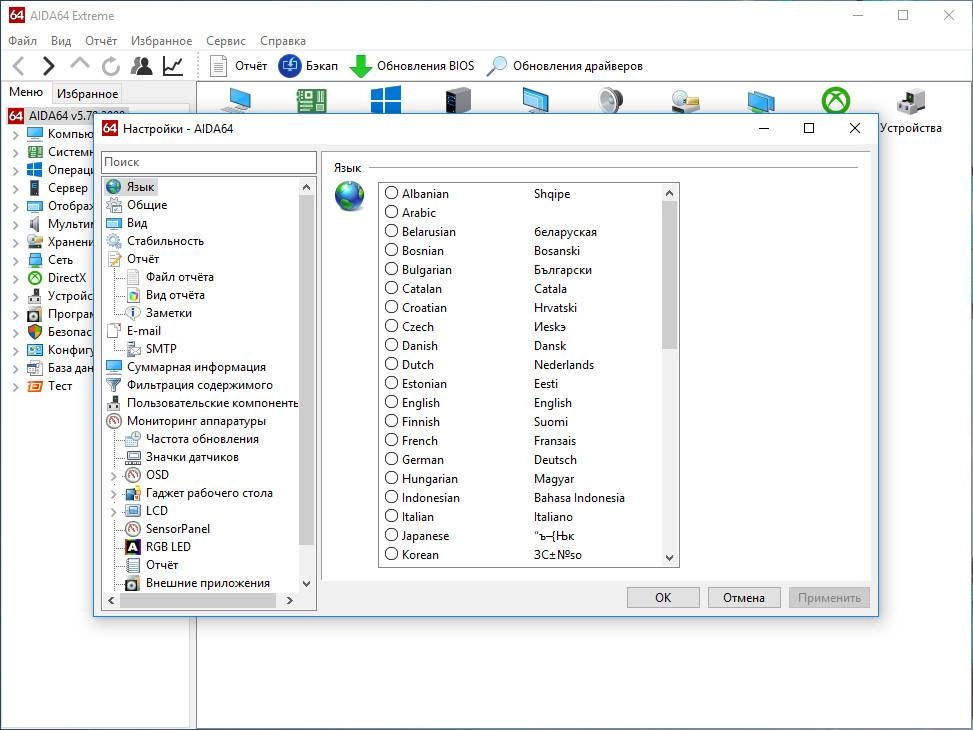This screenshot has width=973, height=730.
Task: Select the German language radio button
Action: coord(391,459)
